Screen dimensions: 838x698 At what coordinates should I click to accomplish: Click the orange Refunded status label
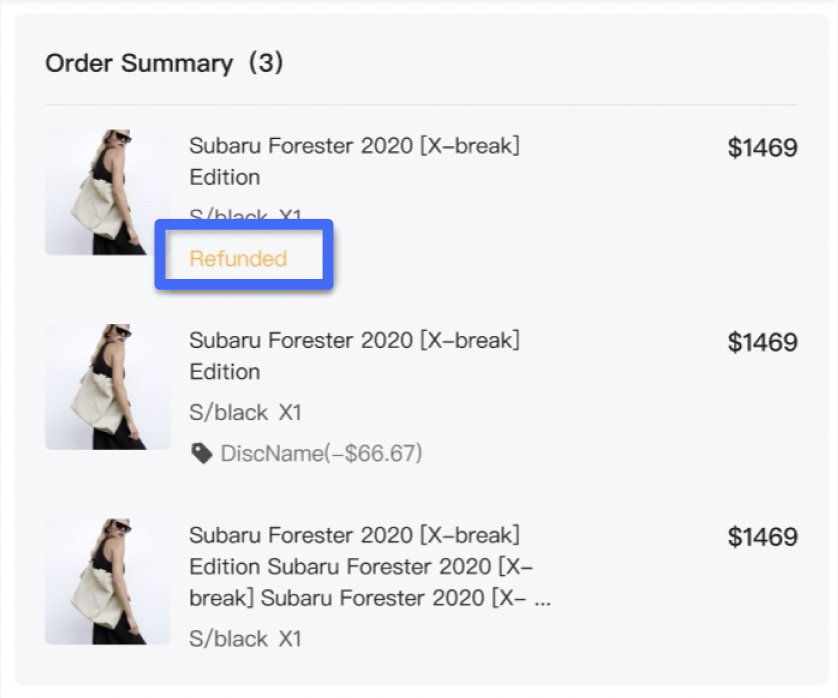click(x=238, y=259)
